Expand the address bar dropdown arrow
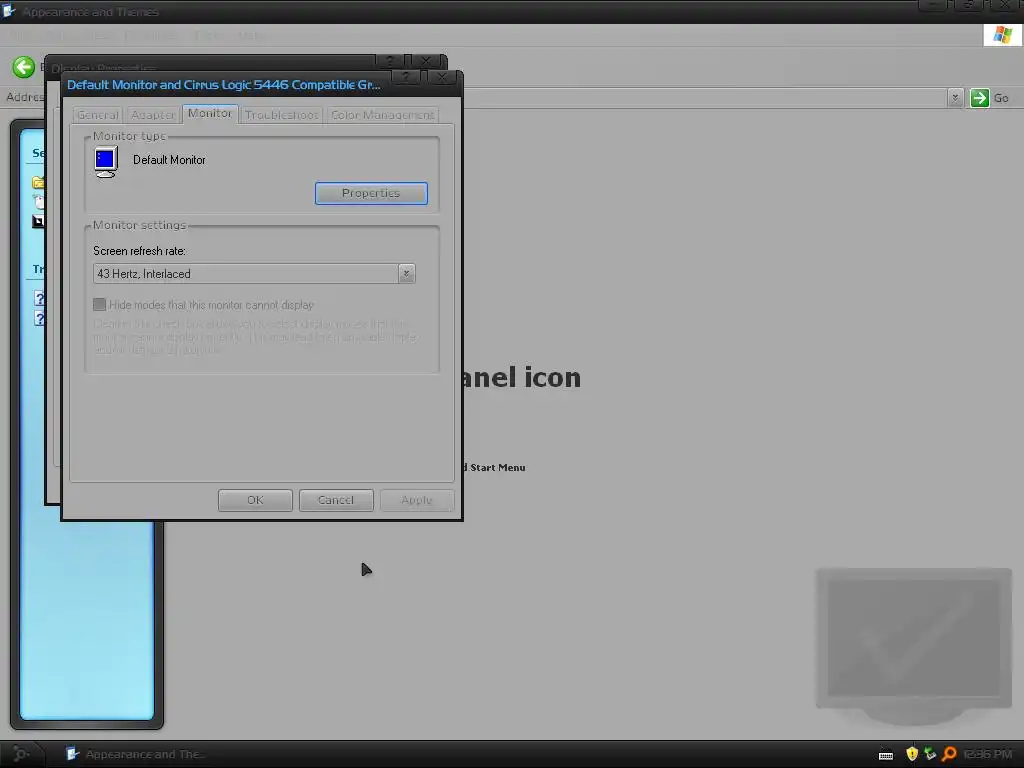 pos(955,98)
